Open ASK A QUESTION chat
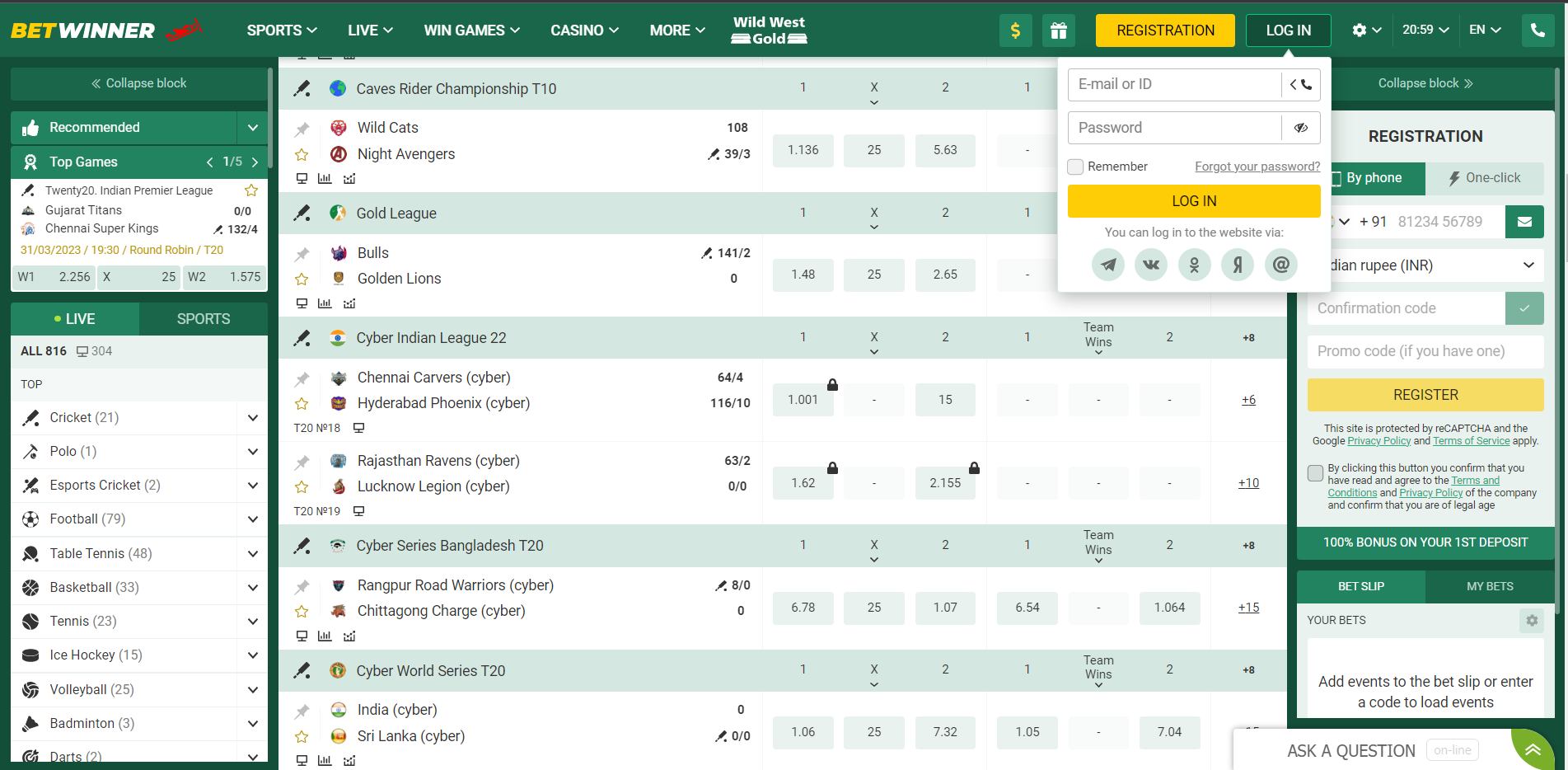Image resolution: width=1568 pixels, height=770 pixels. tap(1351, 750)
